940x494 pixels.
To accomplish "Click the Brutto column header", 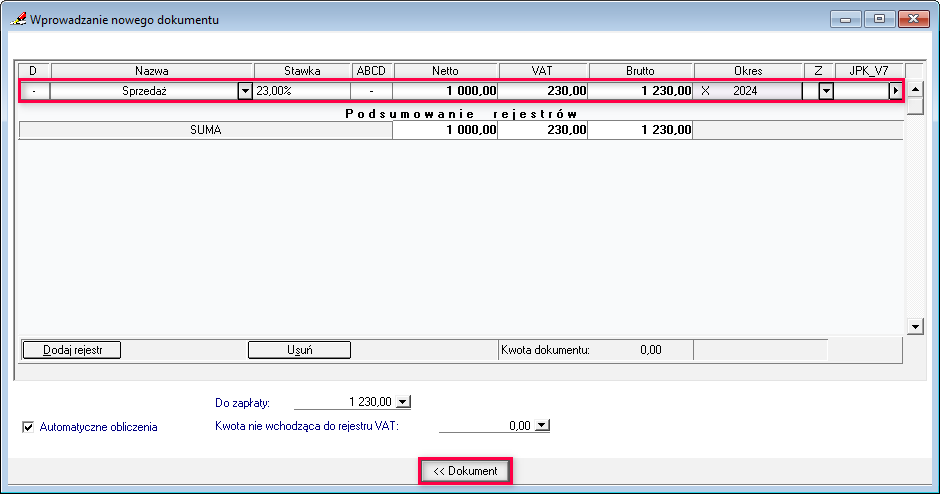I will pyautogui.click(x=640, y=71).
